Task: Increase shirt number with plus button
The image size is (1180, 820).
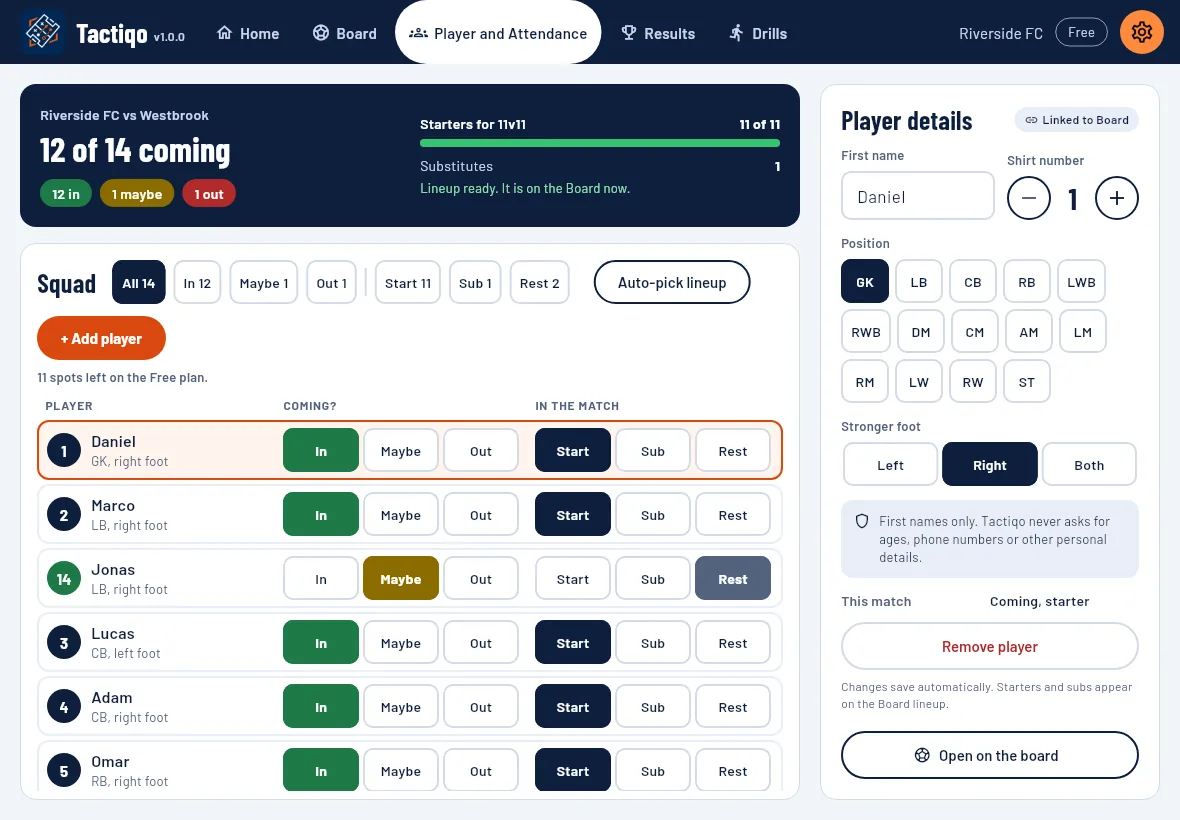Action: pos(1116,198)
